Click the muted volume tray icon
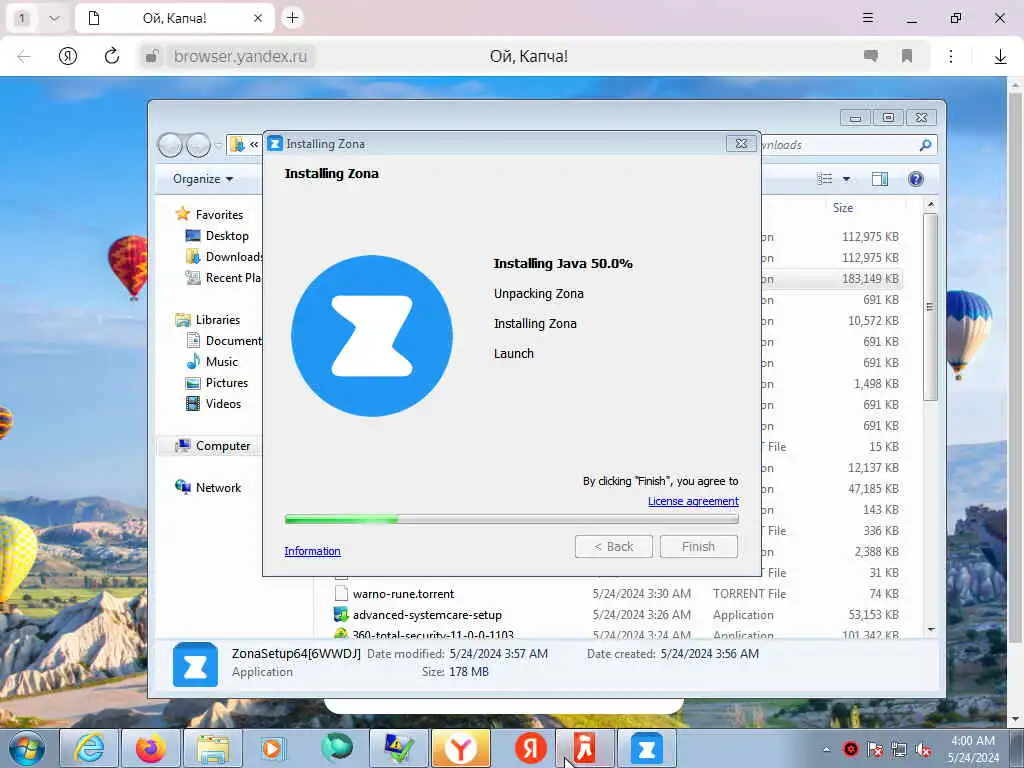 pos(923,750)
